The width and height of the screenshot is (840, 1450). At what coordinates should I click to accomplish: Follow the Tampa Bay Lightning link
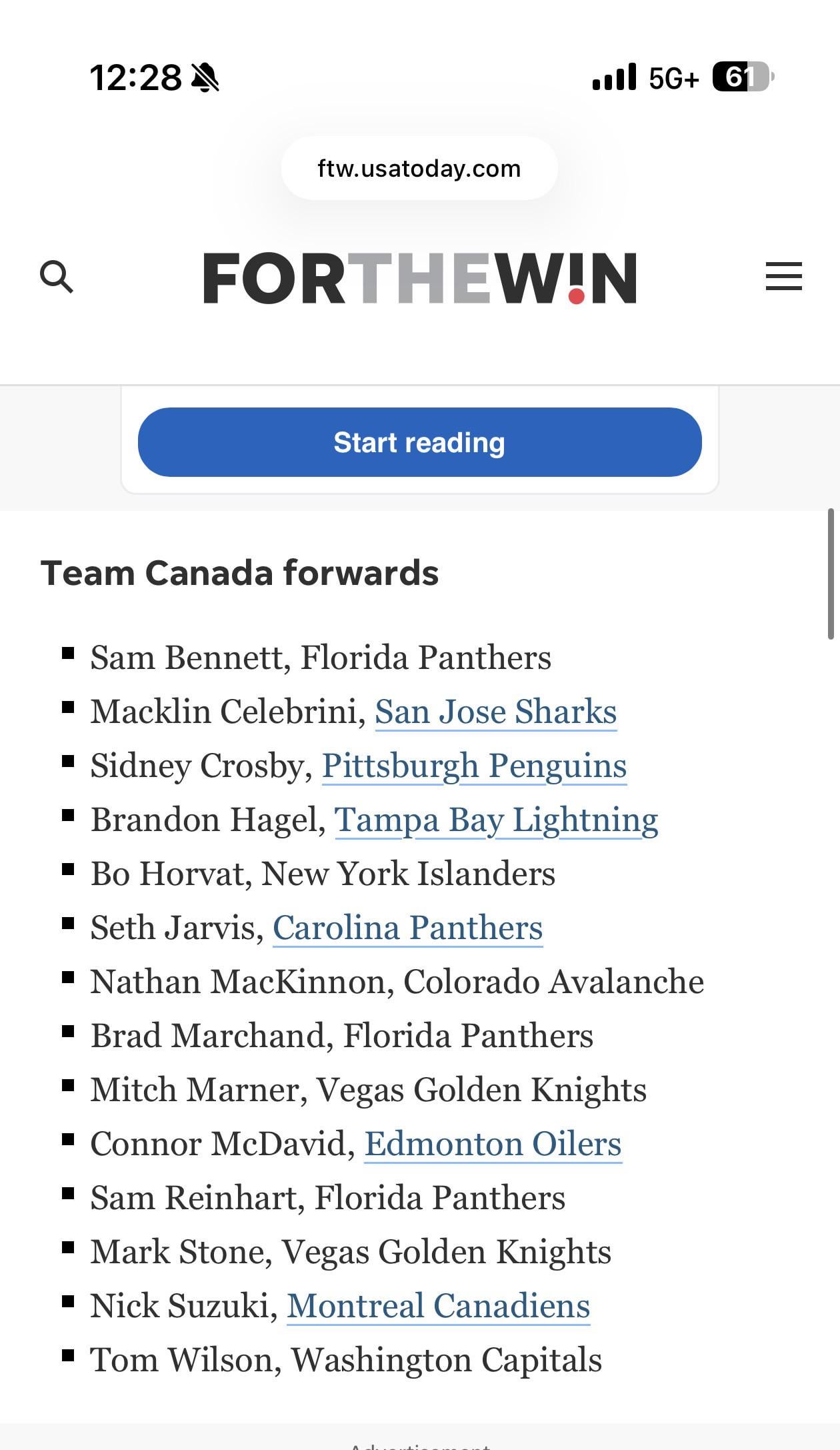(496, 820)
